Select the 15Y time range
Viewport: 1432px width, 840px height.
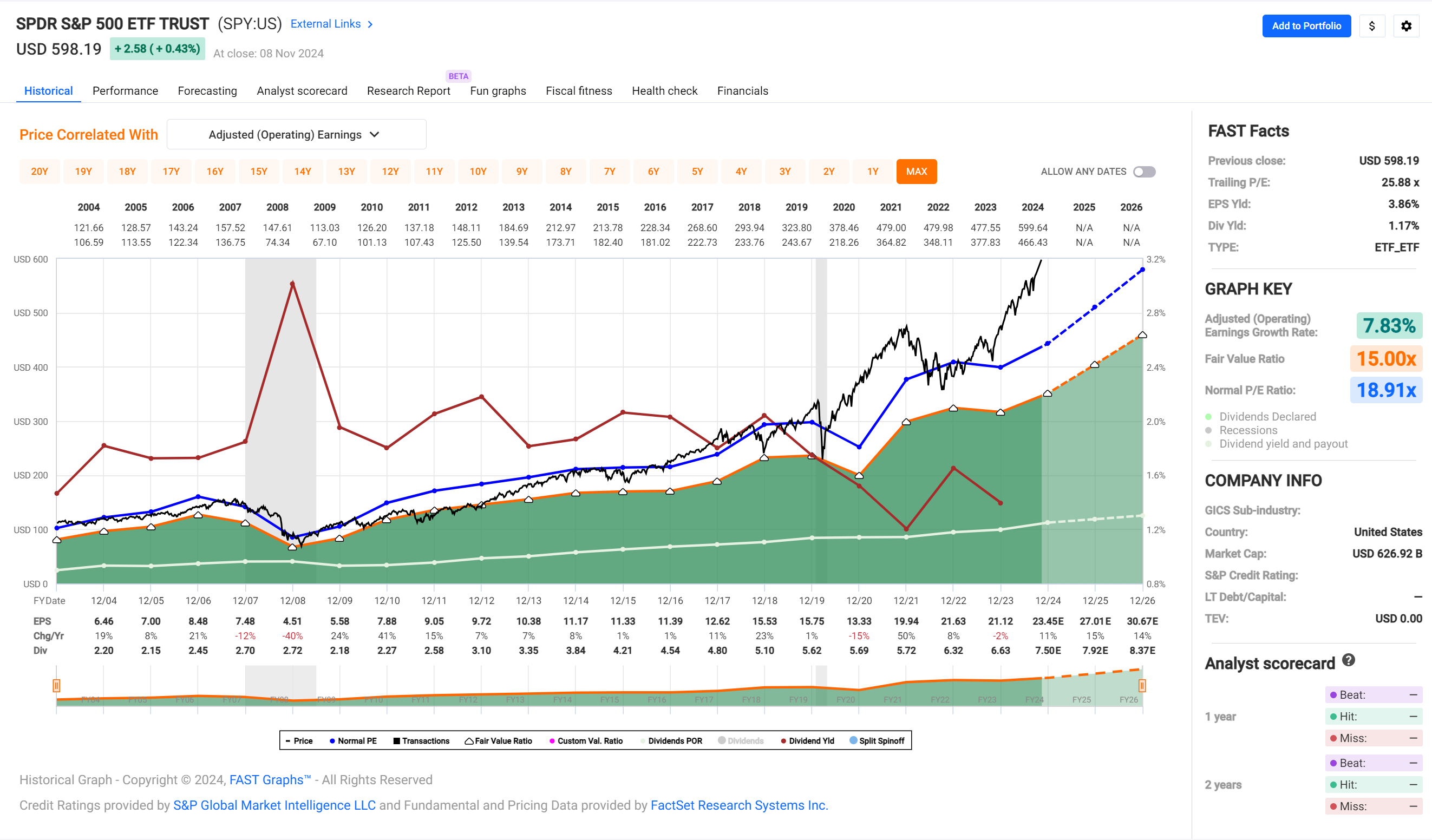(x=259, y=172)
